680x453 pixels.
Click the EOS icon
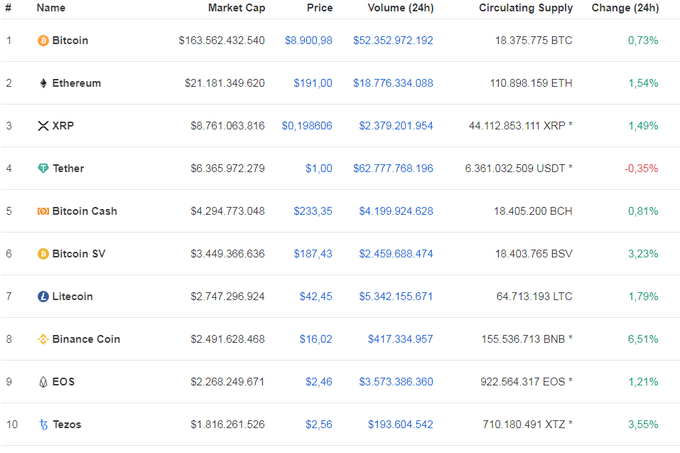43,382
